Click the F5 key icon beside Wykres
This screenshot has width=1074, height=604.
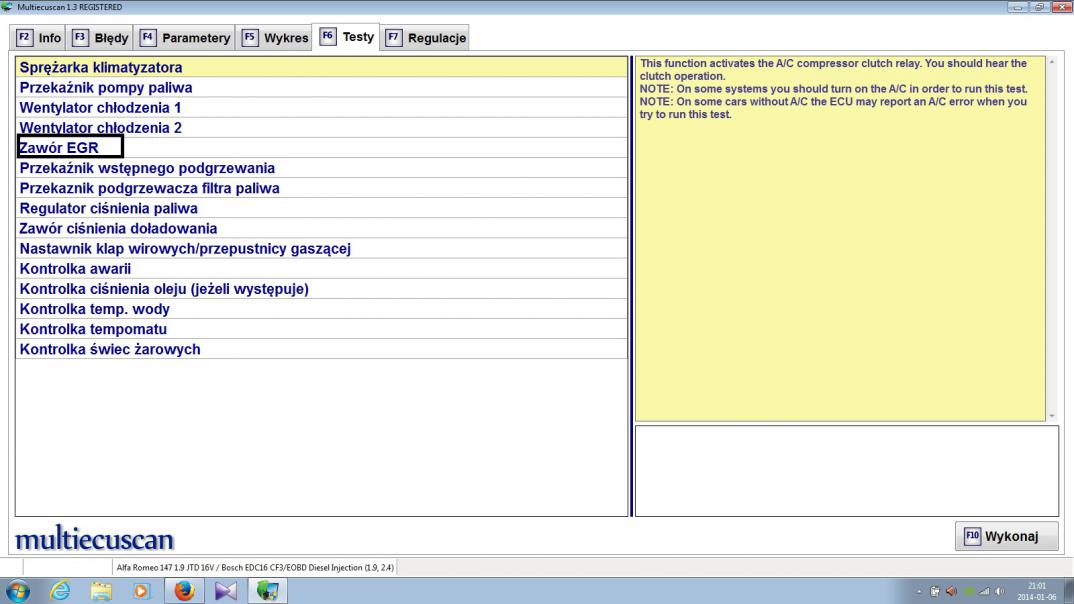pos(249,37)
